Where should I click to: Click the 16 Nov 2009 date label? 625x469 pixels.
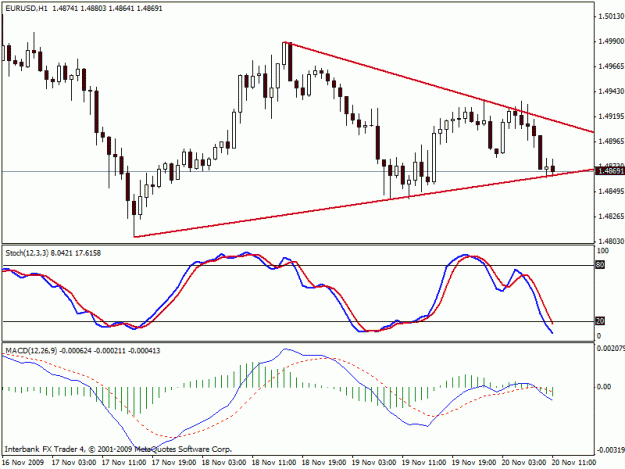click(x=23, y=463)
